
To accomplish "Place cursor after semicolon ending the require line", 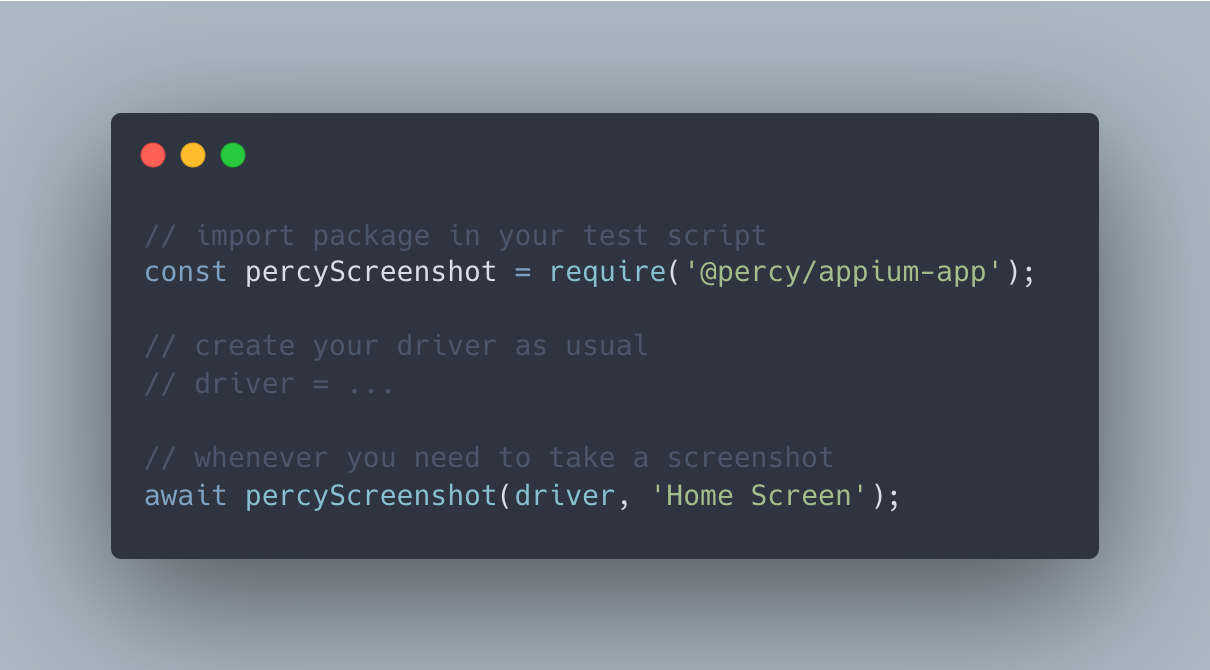I will click(x=1036, y=272).
